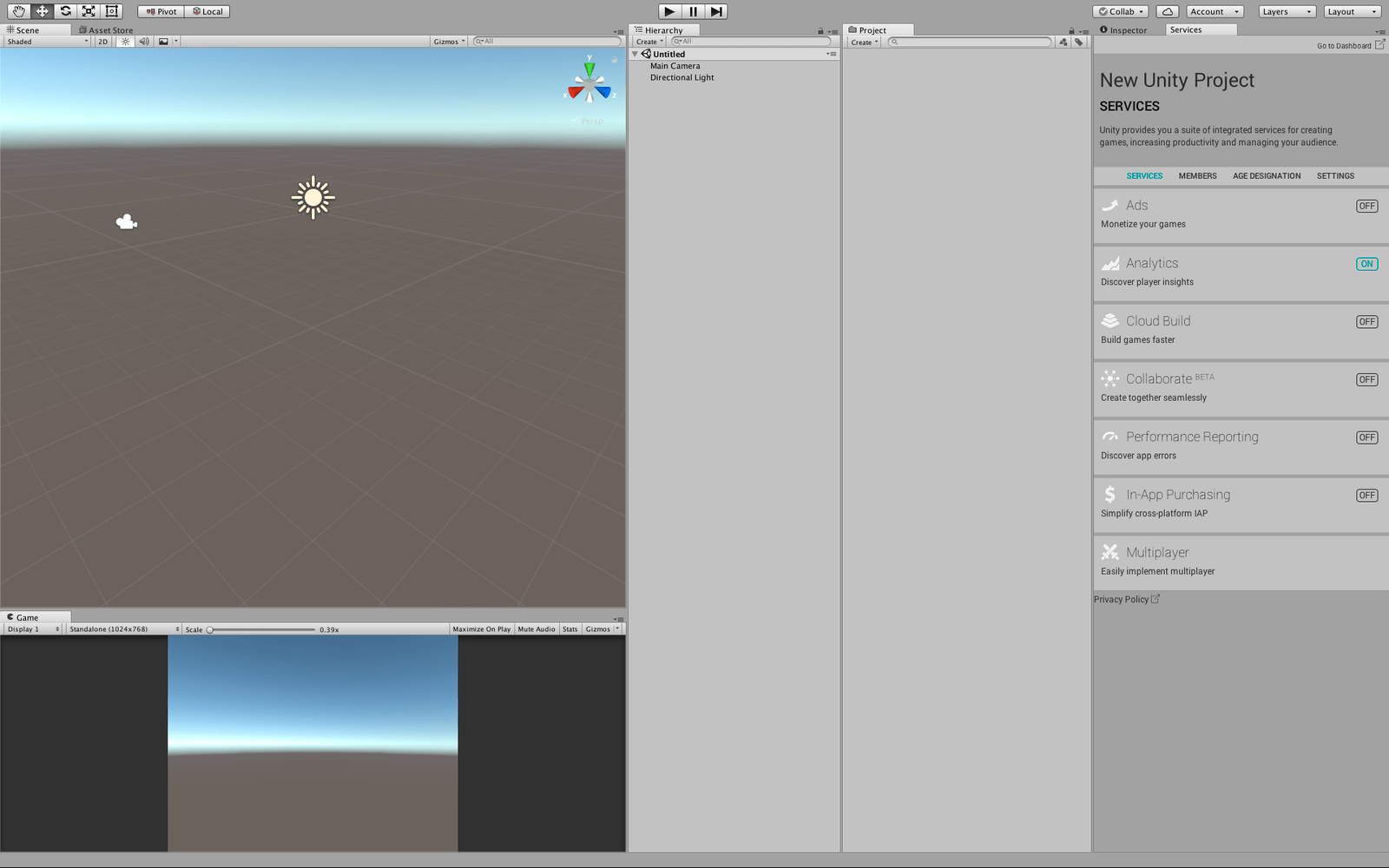Open the Gizmos dropdown in the Scene view
The height and width of the screenshot is (868, 1389).
448,41
